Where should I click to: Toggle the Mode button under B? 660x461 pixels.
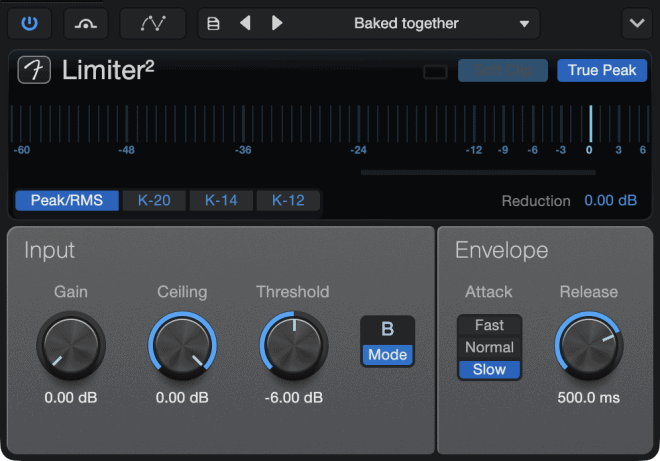387,354
